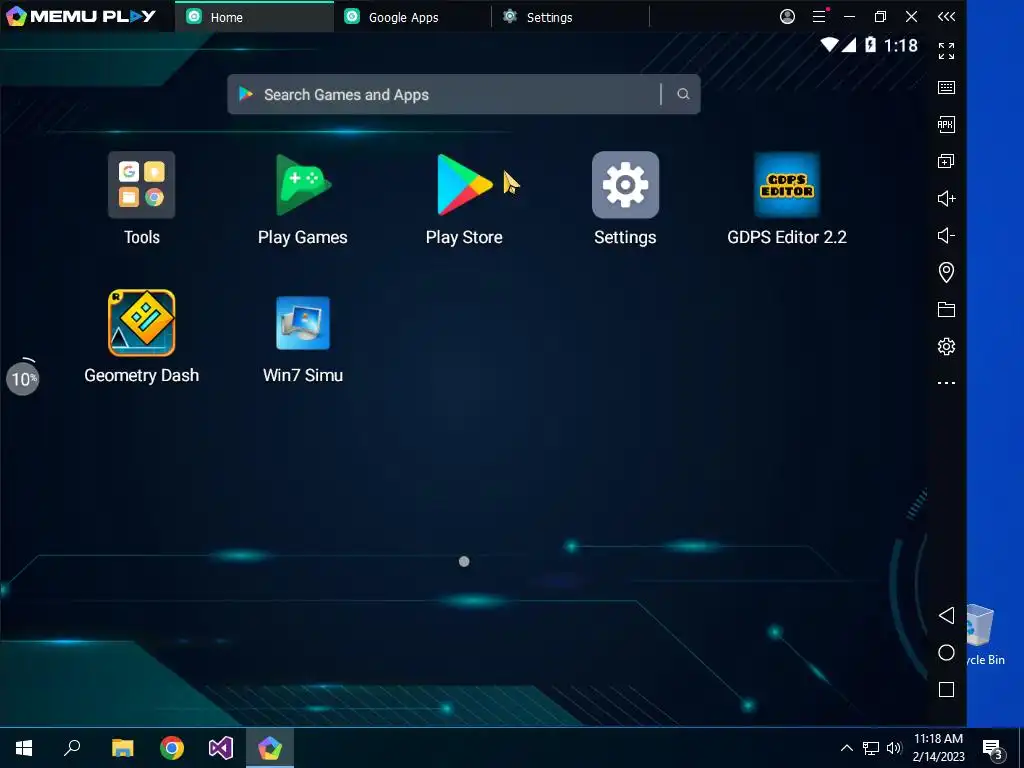The width and height of the screenshot is (1024, 768).
Task: Select MEmu Play taskbar icon
Action: (x=270, y=748)
